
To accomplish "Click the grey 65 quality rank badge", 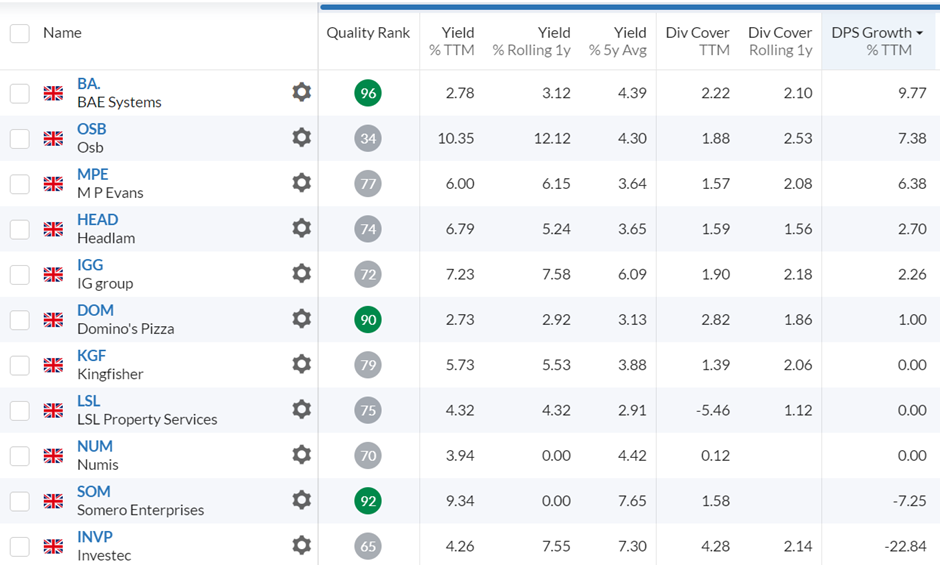I will click(368, 546).
